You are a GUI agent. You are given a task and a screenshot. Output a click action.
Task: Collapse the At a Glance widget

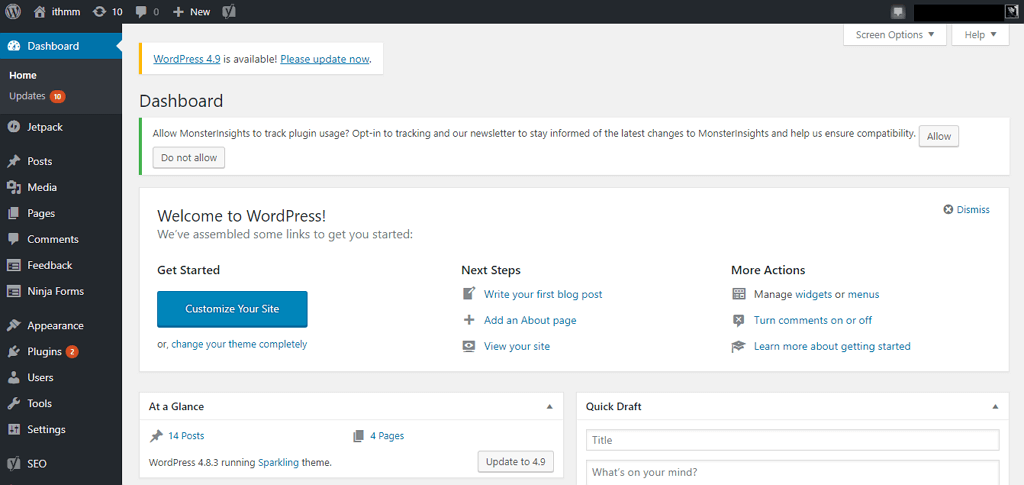[x=549, y=407]
